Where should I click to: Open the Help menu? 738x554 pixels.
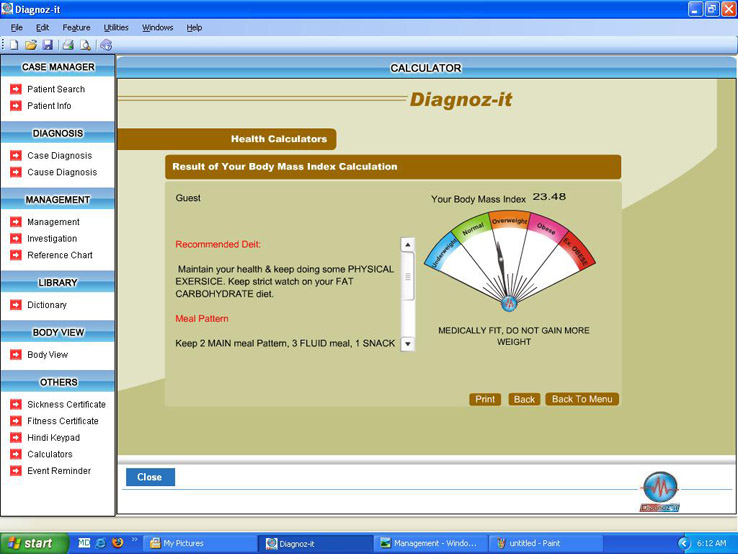(x=194, y=28)
